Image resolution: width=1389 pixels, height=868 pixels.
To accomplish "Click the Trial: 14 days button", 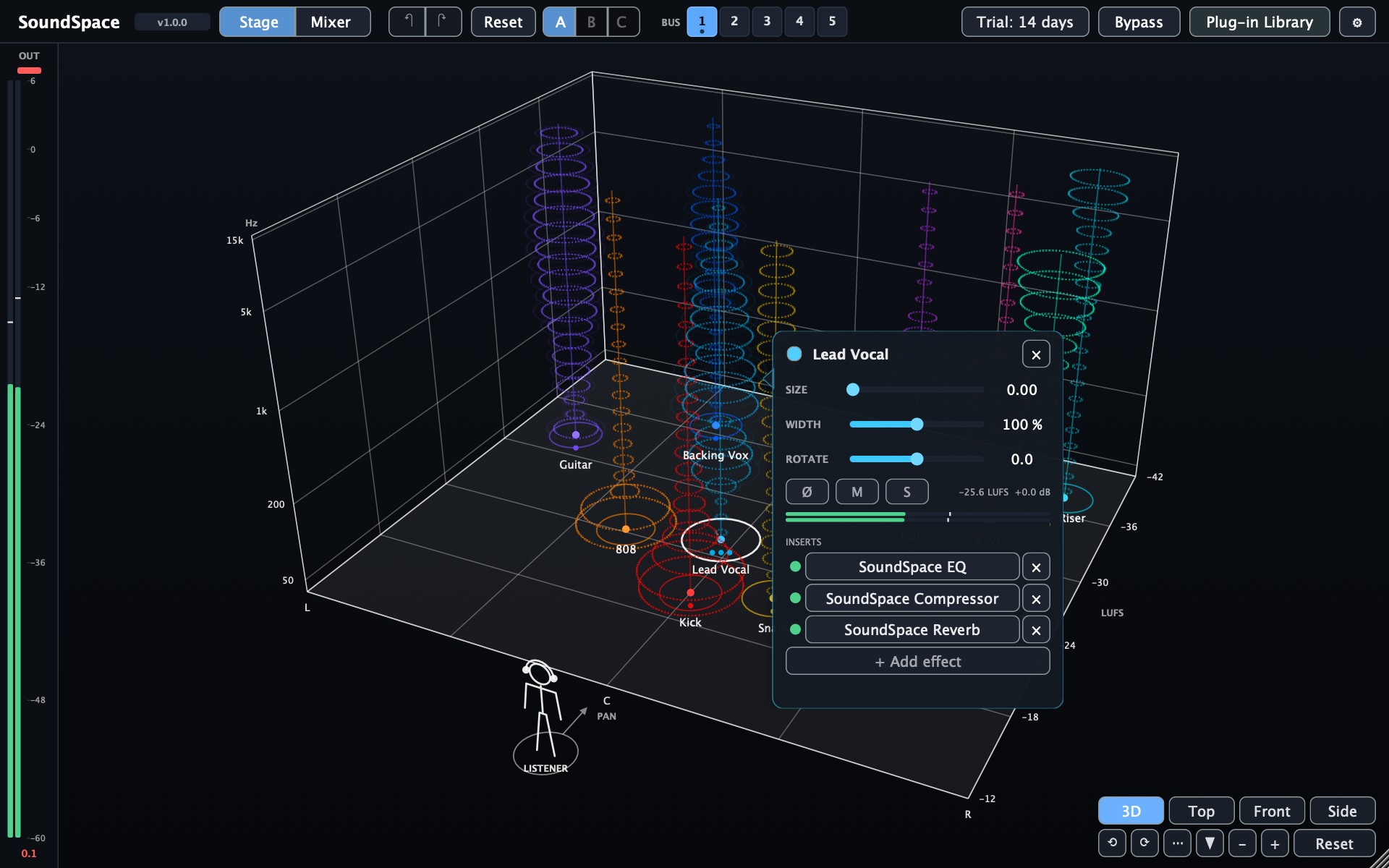I will pyautogui.click(x=1025, y=22).
